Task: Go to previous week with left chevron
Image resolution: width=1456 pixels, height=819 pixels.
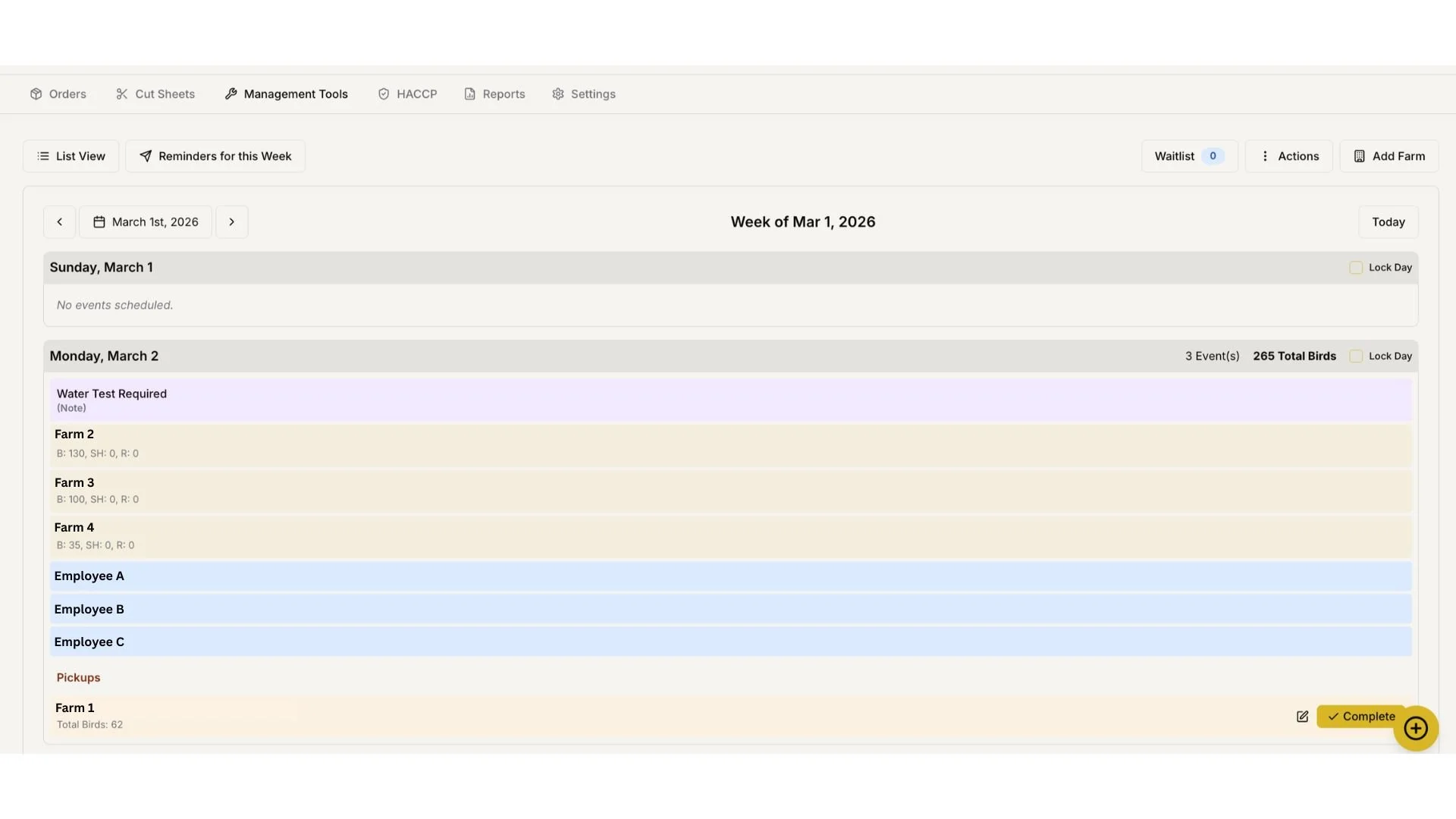Action: pos(59,222)
